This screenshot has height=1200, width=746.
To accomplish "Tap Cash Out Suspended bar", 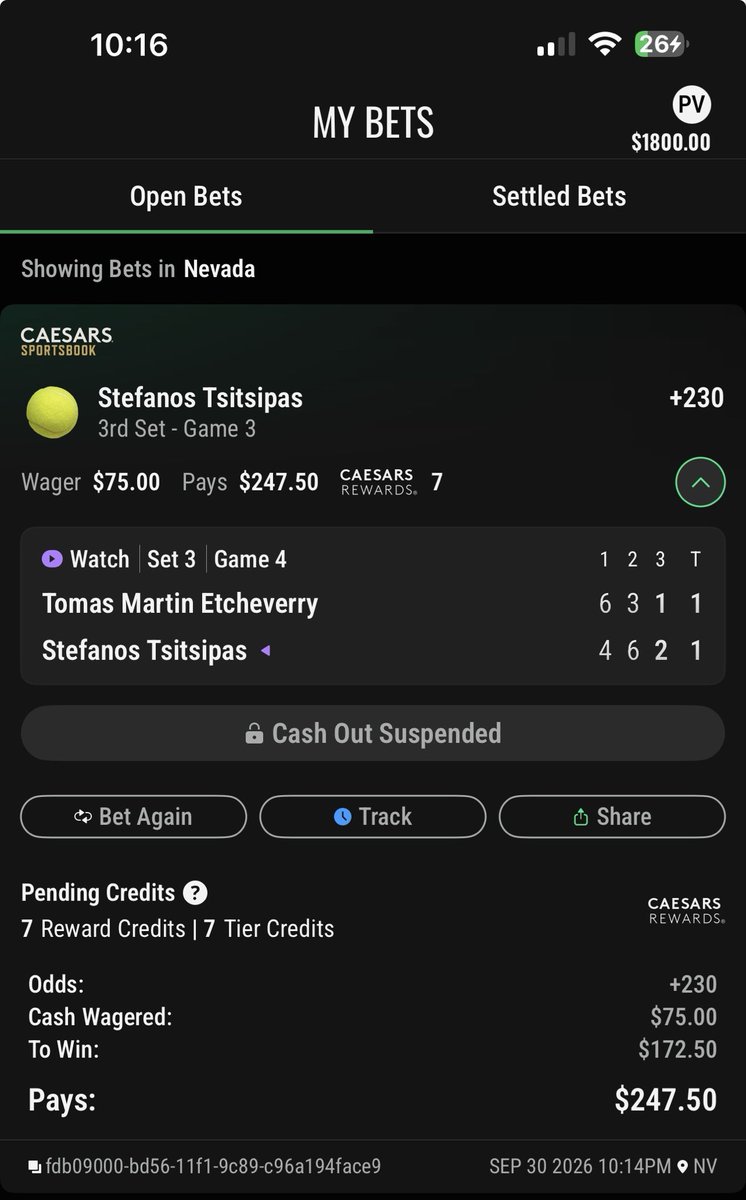I will coord(372,733).
